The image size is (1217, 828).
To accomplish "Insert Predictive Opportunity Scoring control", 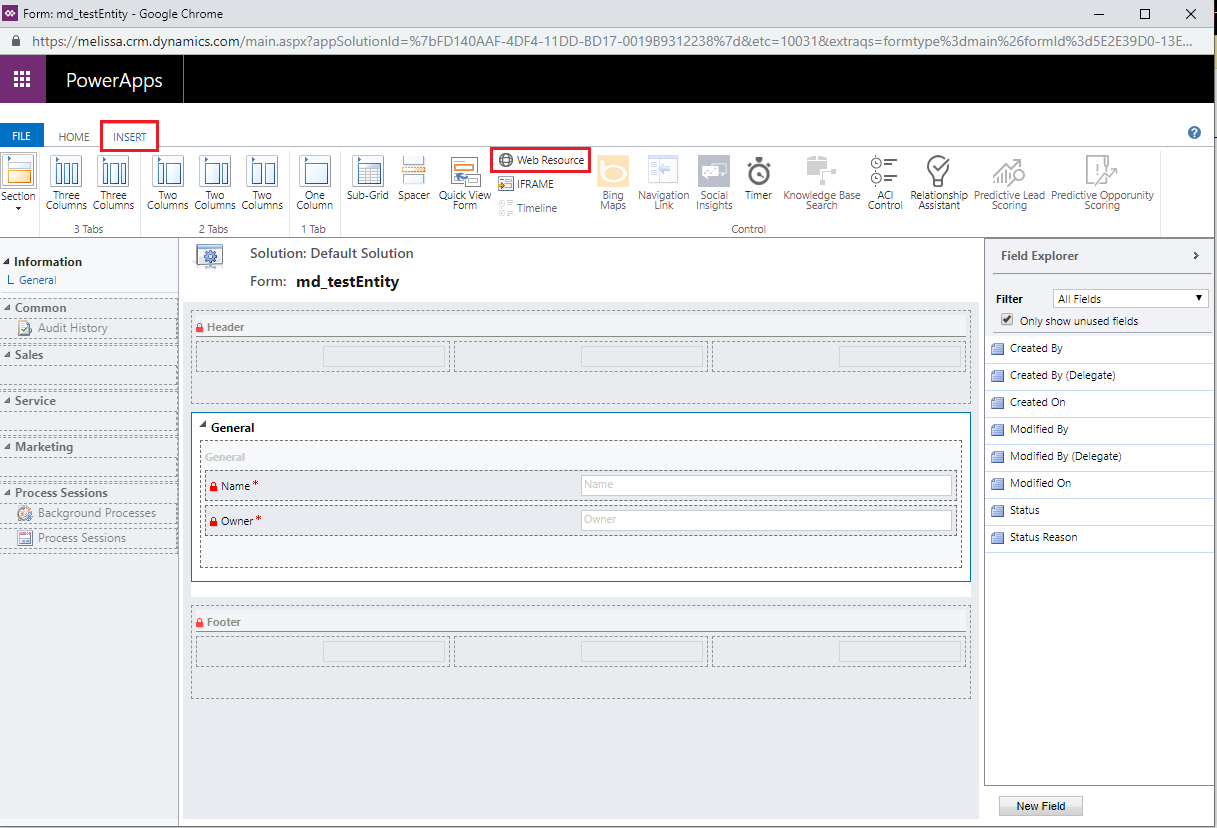I will [x=1102, y=183].
